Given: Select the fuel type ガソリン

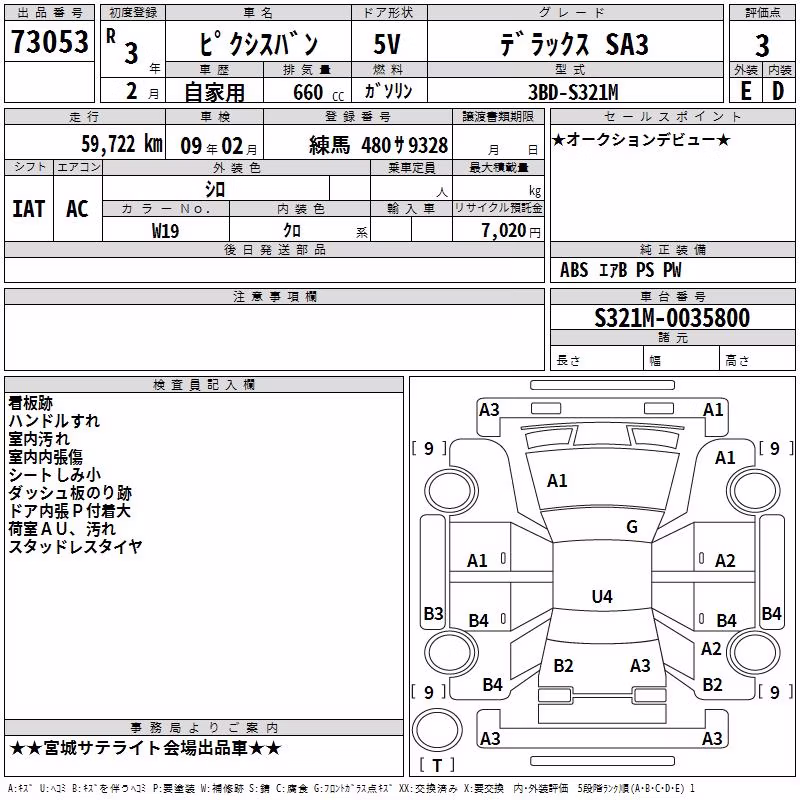Looking at the screenshot, I should tap(388, 91).
